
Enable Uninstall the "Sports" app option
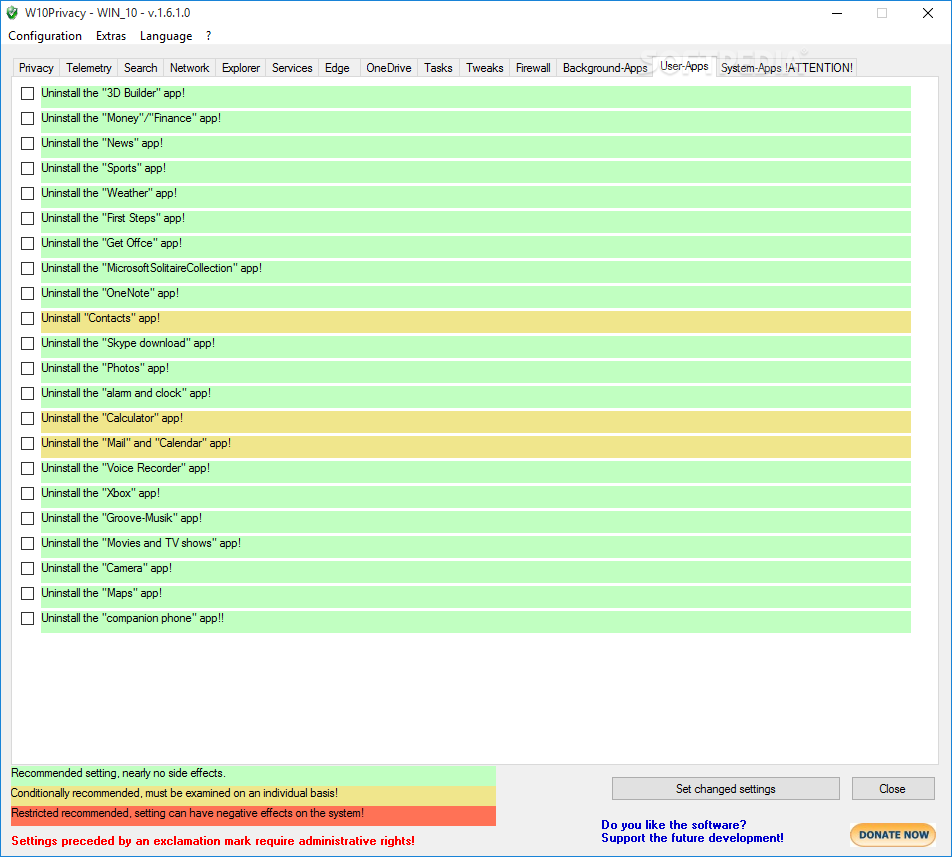pyautogui.click(x=27, y=168)
